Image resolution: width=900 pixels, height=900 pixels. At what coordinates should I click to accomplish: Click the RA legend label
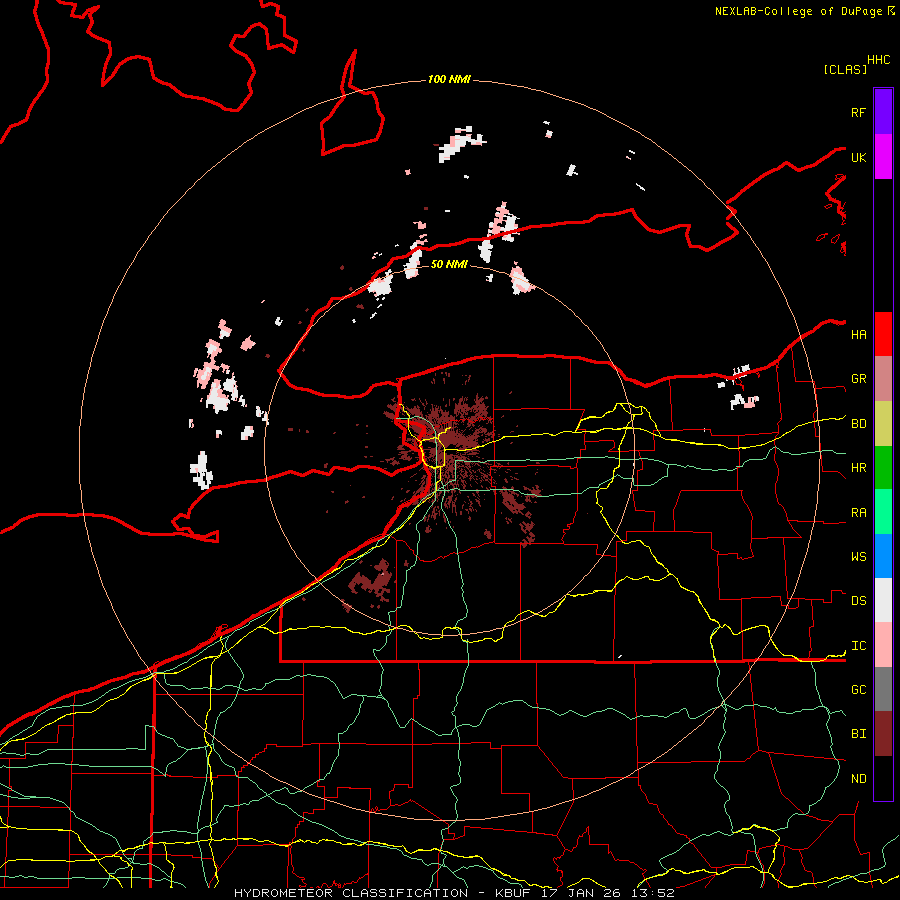[858, 513]
